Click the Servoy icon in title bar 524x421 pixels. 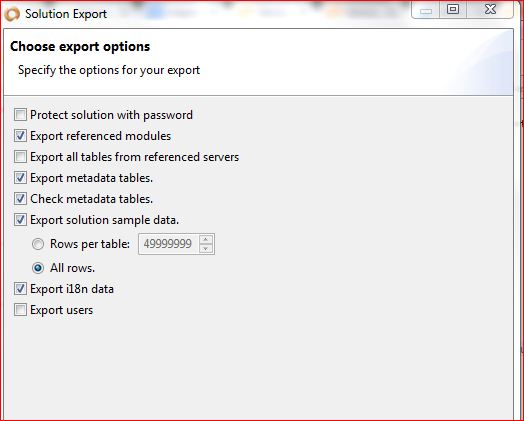[12, 14]
